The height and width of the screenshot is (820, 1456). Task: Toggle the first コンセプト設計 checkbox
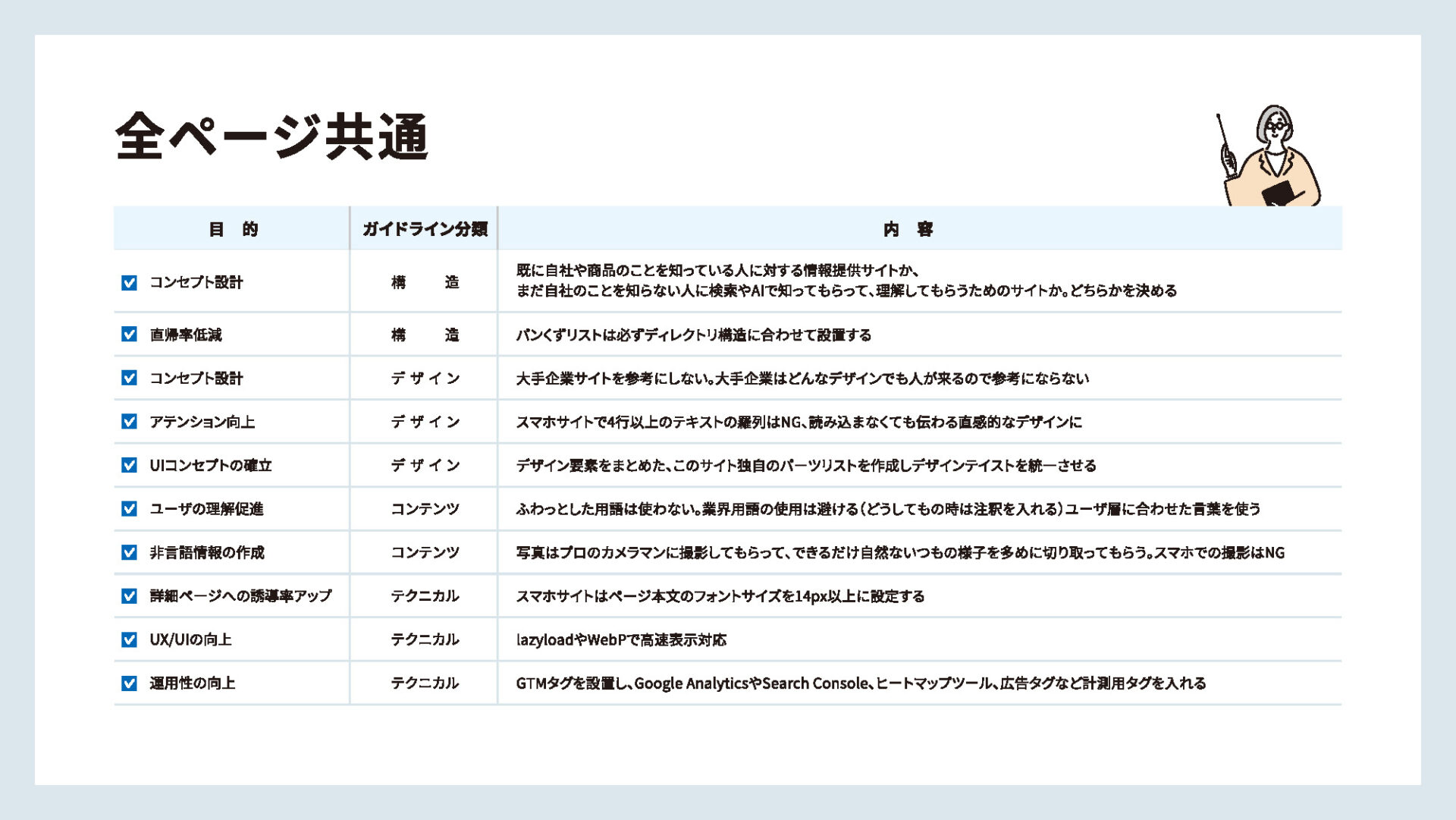coord(129,283)
